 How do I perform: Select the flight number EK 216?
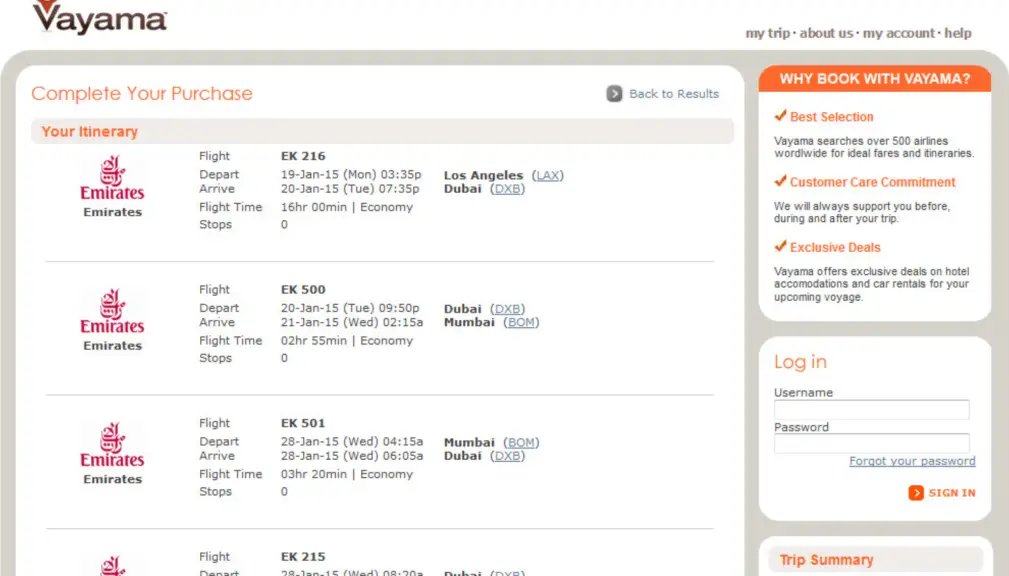(x=303, y=156)
